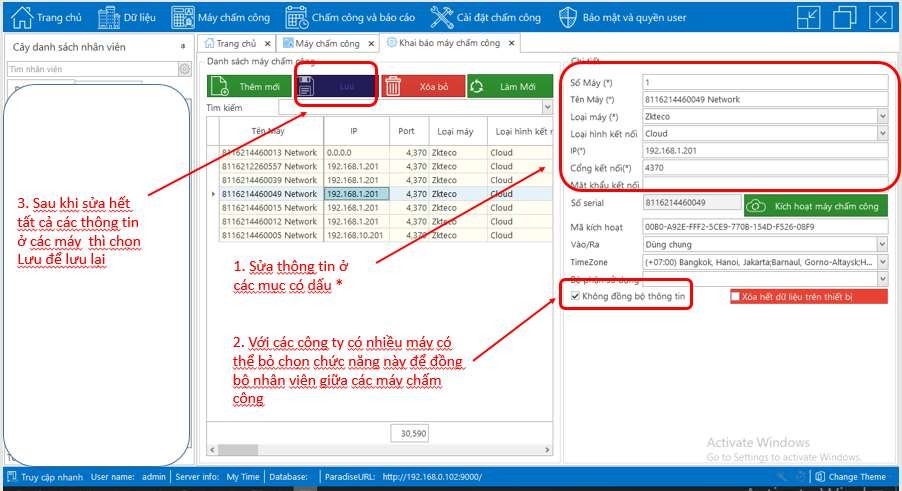Close the Khai báo máy chấm công tab

(512, 43)
